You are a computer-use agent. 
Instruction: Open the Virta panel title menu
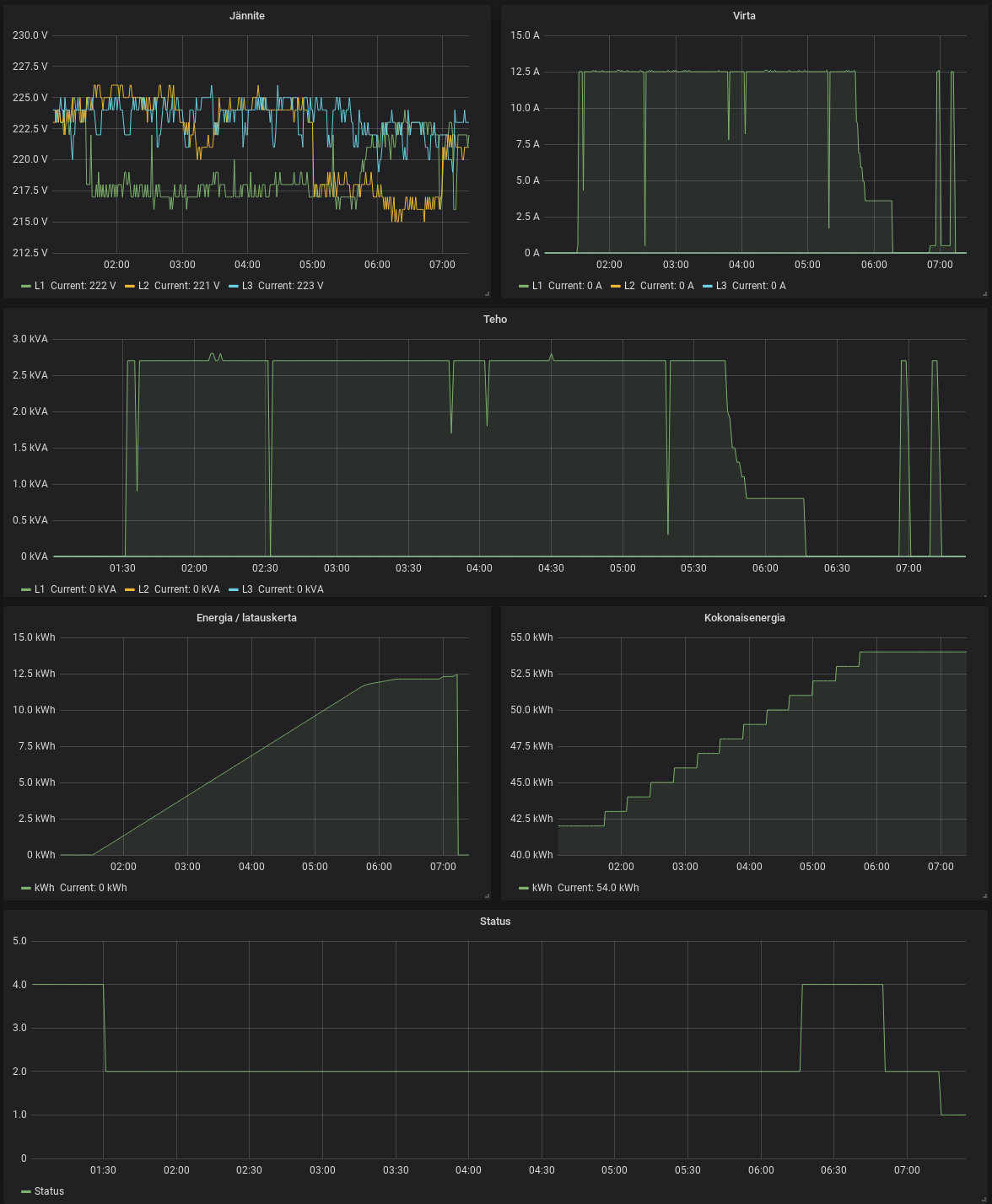[743, 16]
